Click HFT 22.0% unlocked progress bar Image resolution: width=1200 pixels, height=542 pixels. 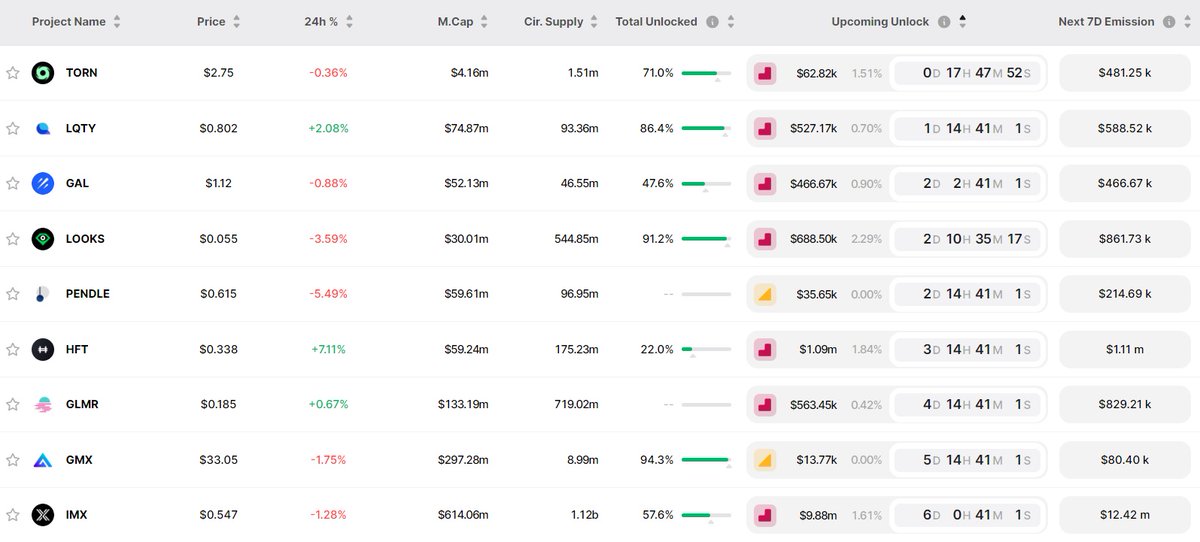[706, 350]
